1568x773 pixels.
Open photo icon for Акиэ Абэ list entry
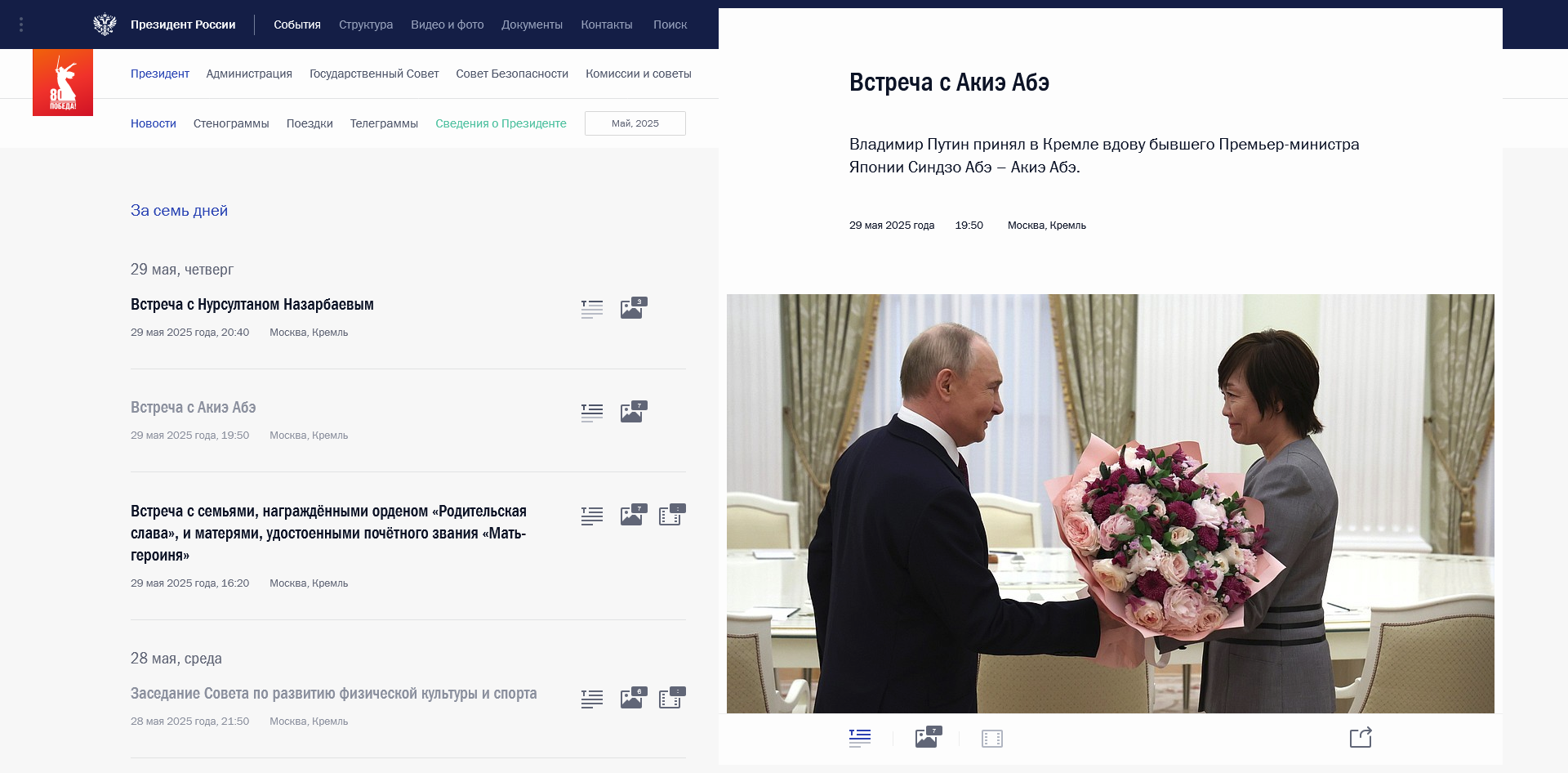(634, 411)
